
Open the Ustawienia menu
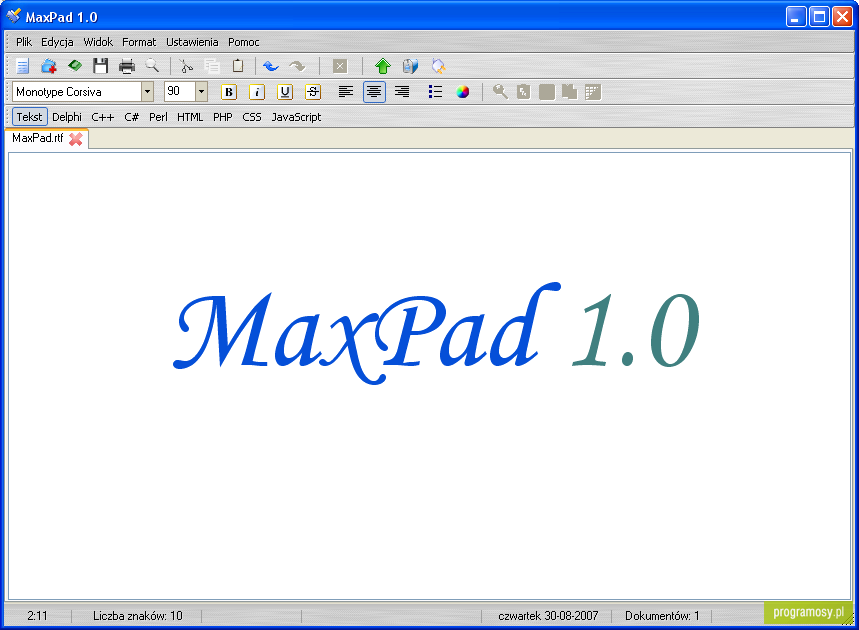tap(192, 42)
